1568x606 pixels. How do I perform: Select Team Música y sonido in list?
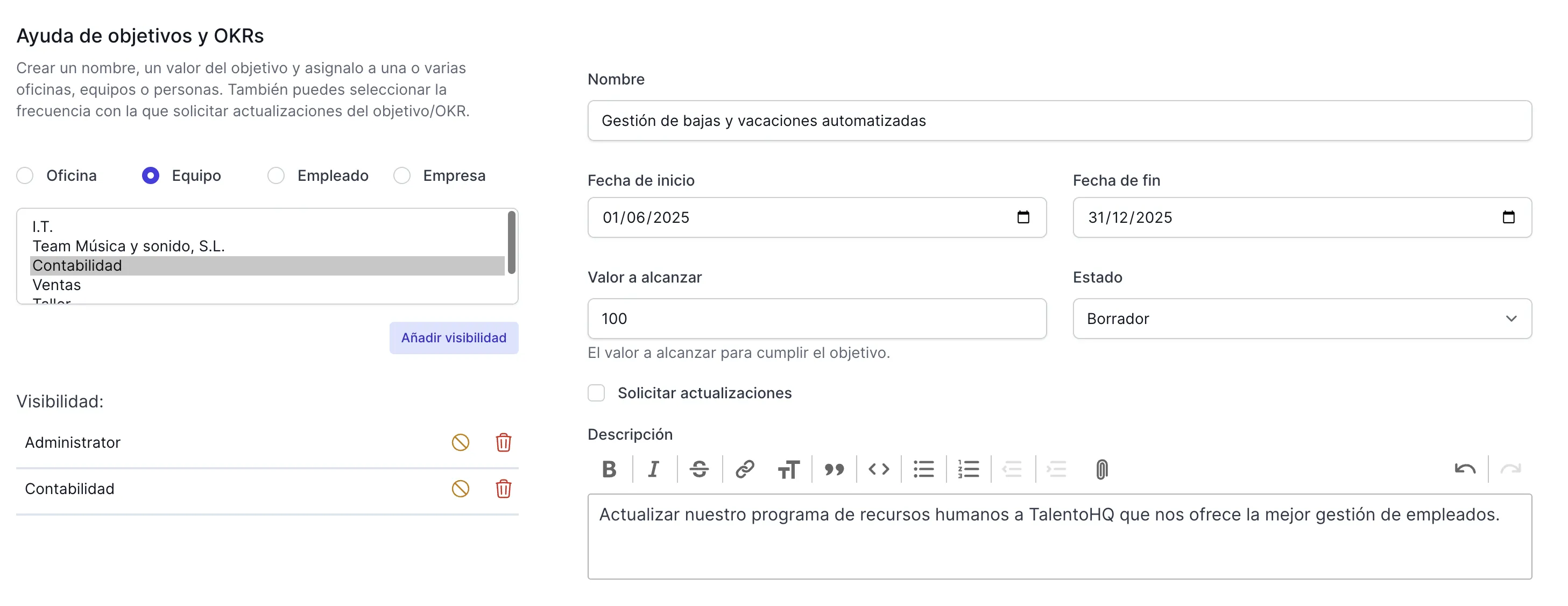129,246
